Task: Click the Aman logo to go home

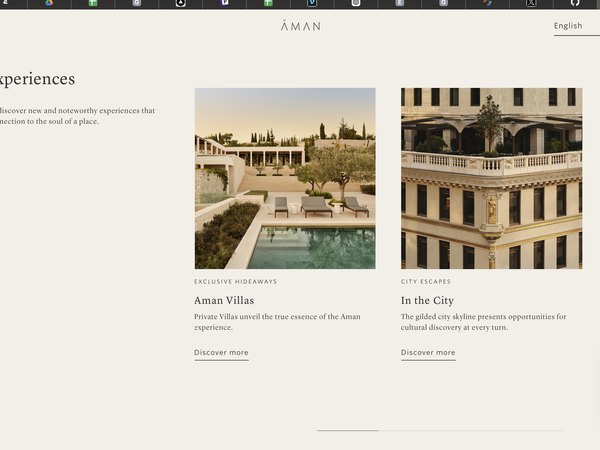Action: (300, 26)
